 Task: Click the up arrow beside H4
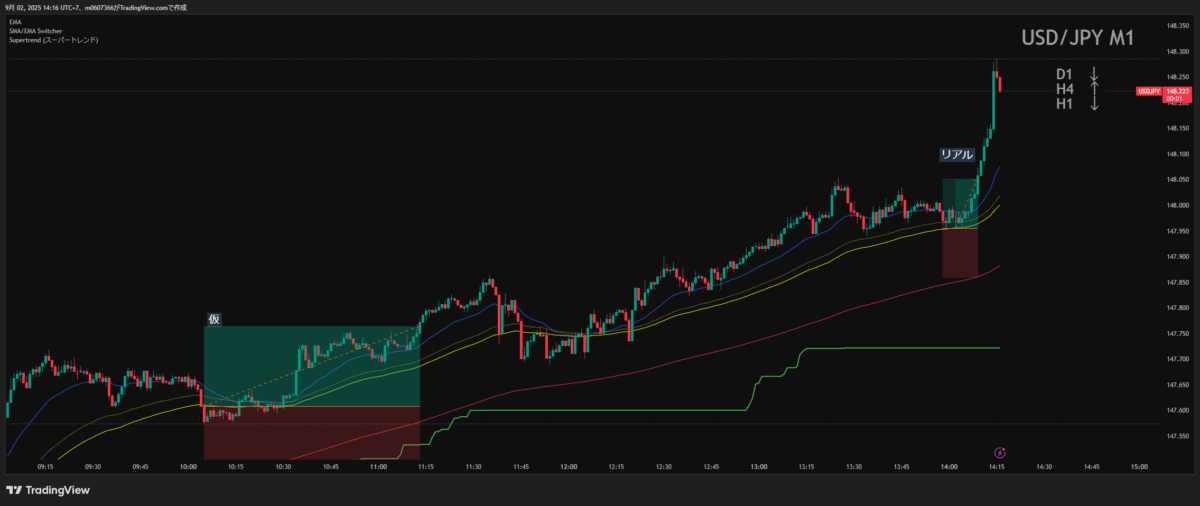1095,89
